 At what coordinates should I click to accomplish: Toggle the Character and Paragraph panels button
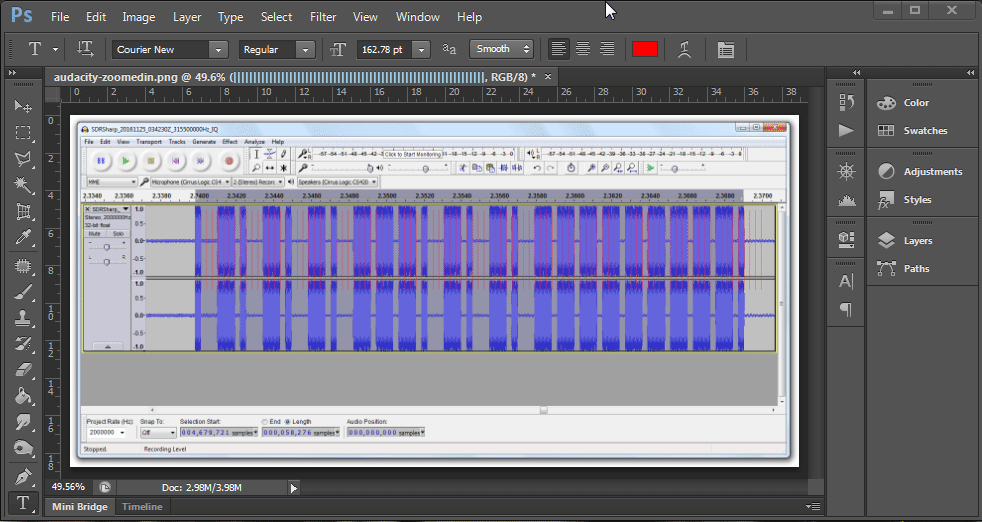click(725, 50)
